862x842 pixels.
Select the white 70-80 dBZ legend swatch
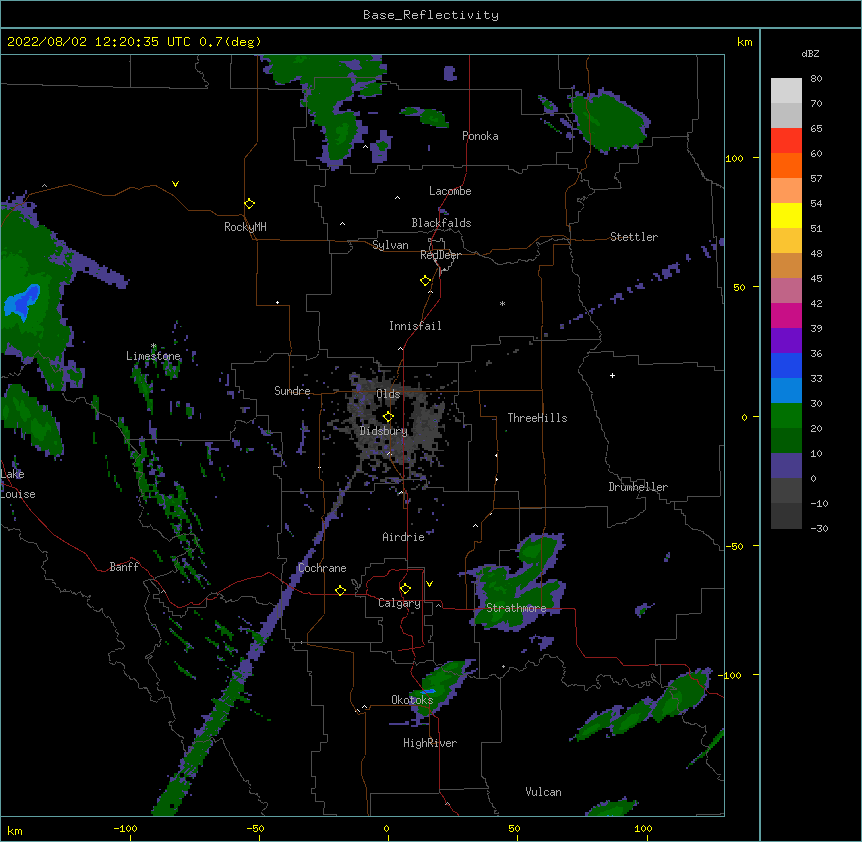tap(786, 91)
